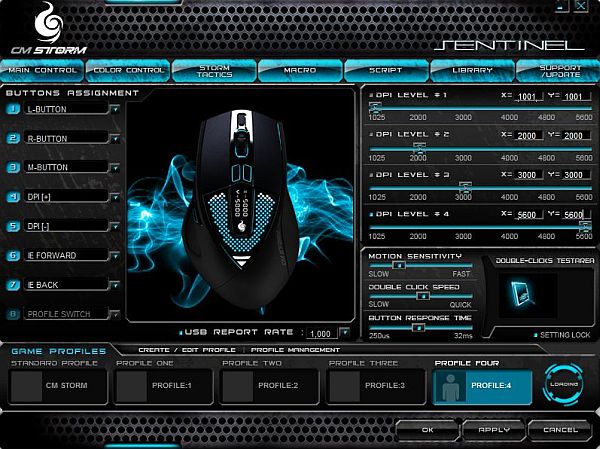Click the Motion Sensitivity slider handle
This screenshot has width=600, height=449.
[x=397, y=265]
